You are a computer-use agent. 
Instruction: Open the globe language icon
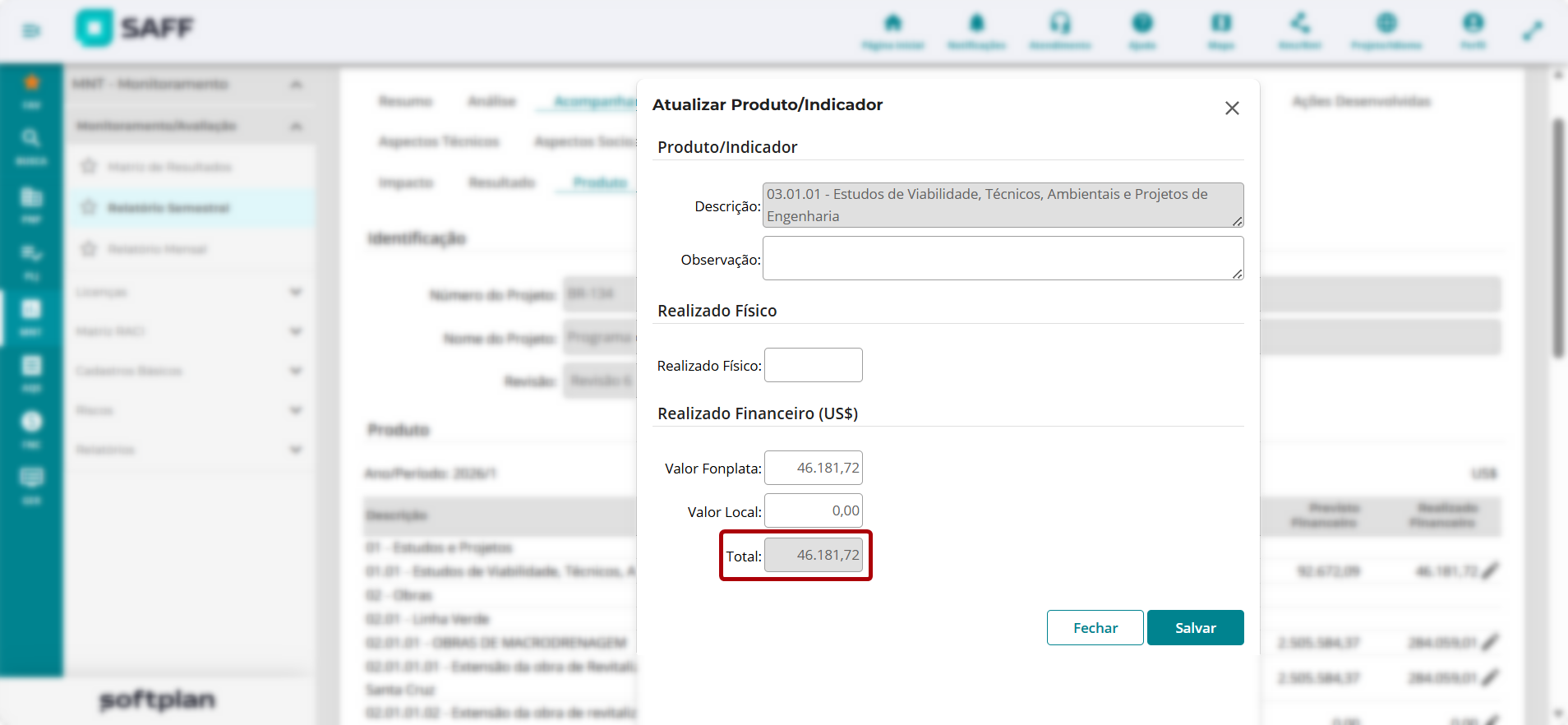1386,23
